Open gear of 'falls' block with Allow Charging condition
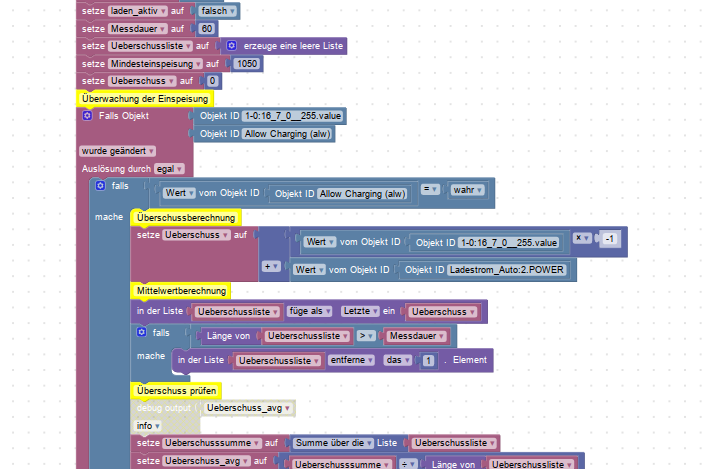Viewport: 712px width, 469px height. click(100, 185)
